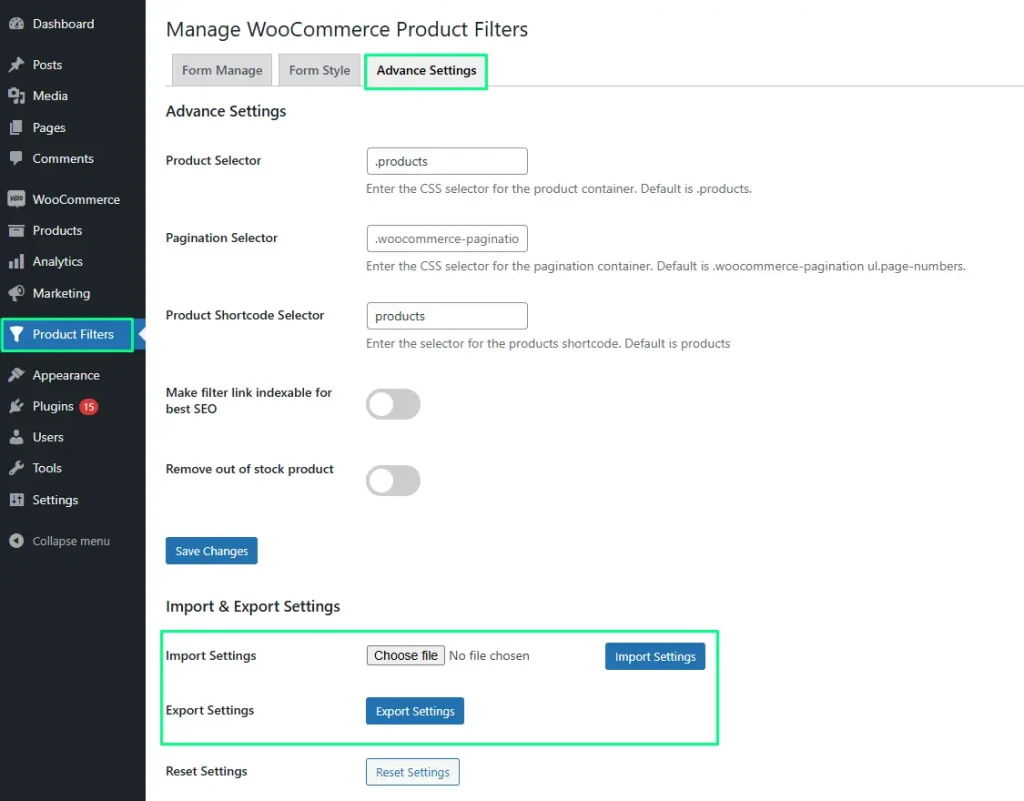Image resolution: width=1024 pixels, height=801 pixels.
Task: Click the Settings sliders icon
Action: pyautogui.click(x=16, y=500)
